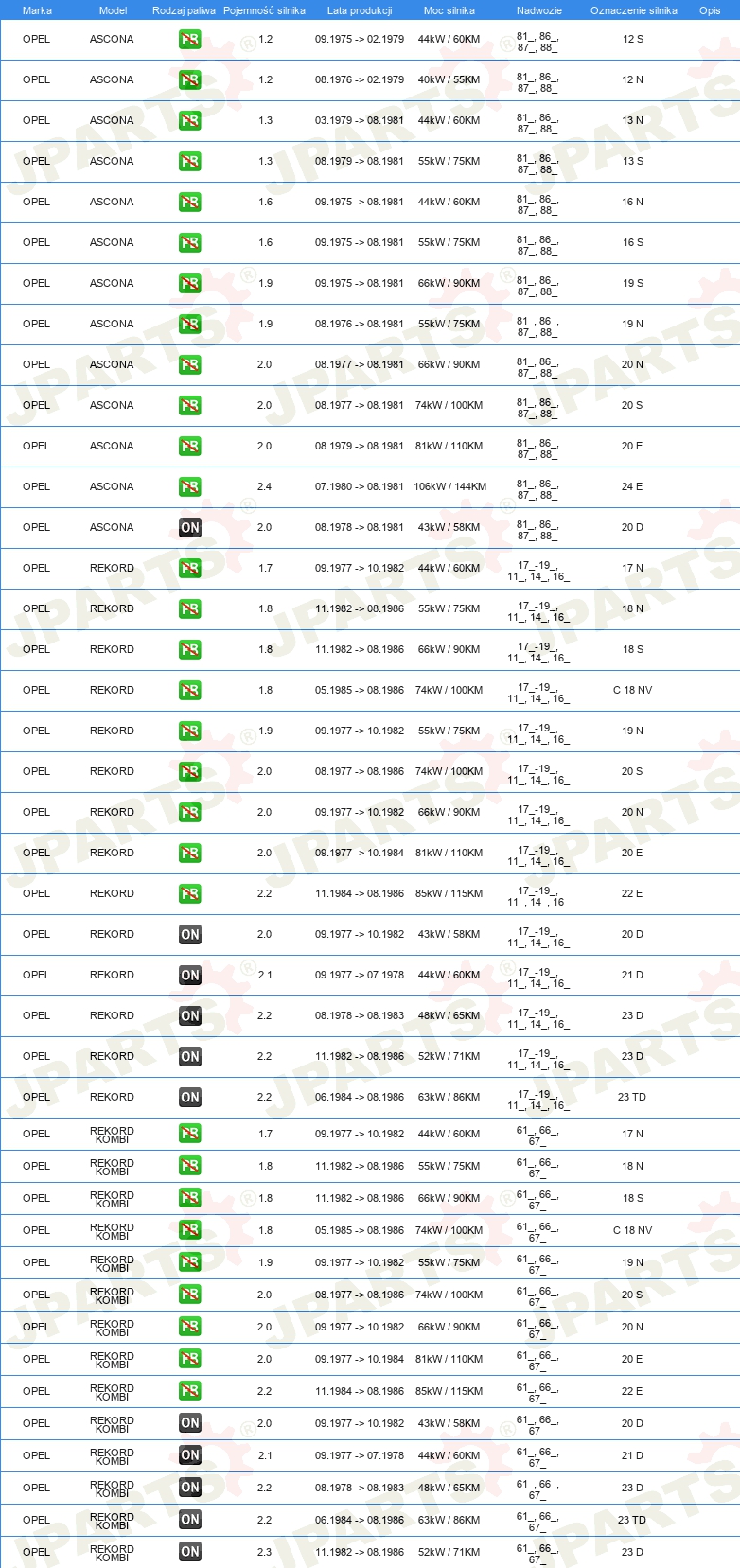Click the petrol icon in Ascona 20 E row
The width and height of the screenshot is (740, 1568).
(190, 447)
